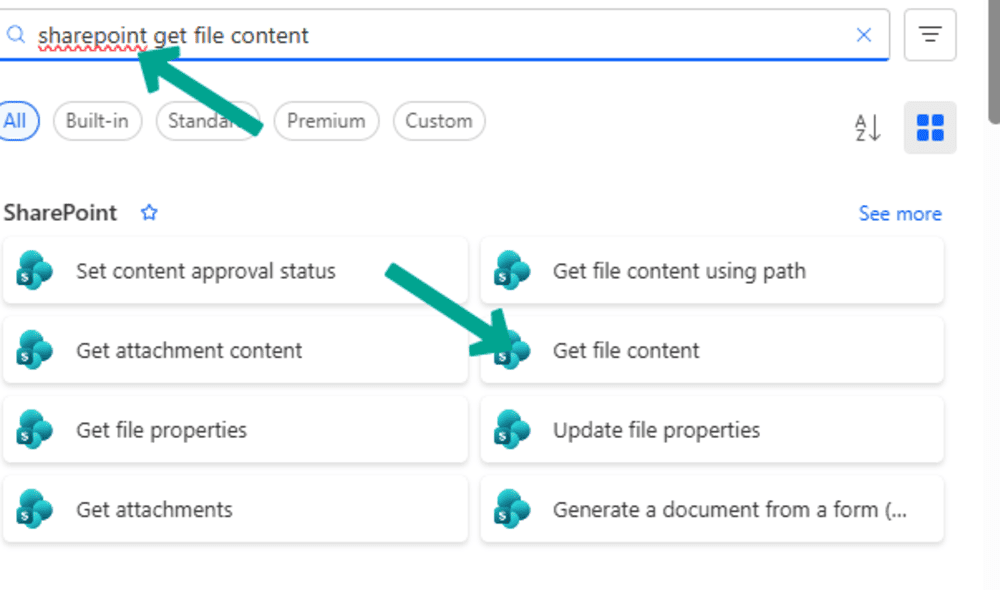Choose Get file properties action
The image size is (1000, 590).
click(x=235, y=430)
